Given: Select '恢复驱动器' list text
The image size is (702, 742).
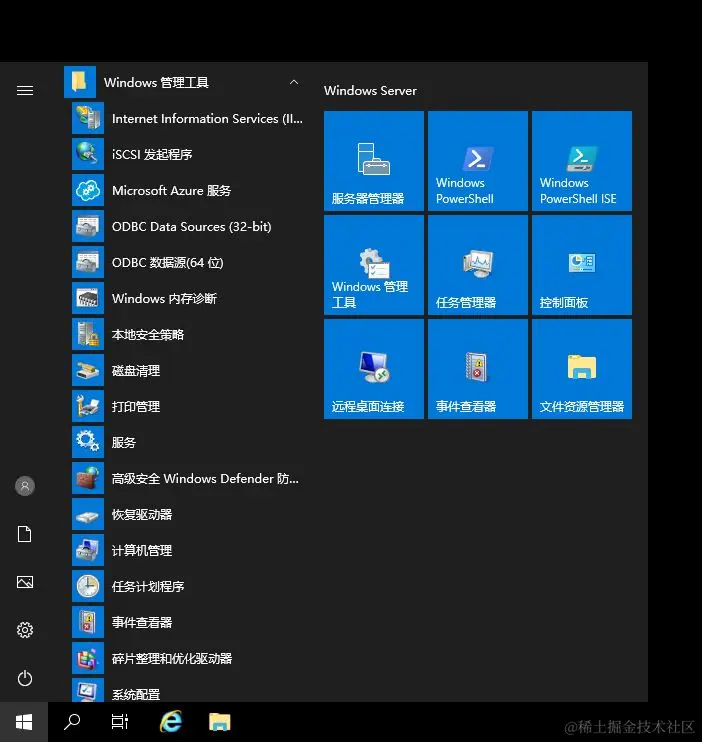Looking at the screenshot, I should click(142, 514).
